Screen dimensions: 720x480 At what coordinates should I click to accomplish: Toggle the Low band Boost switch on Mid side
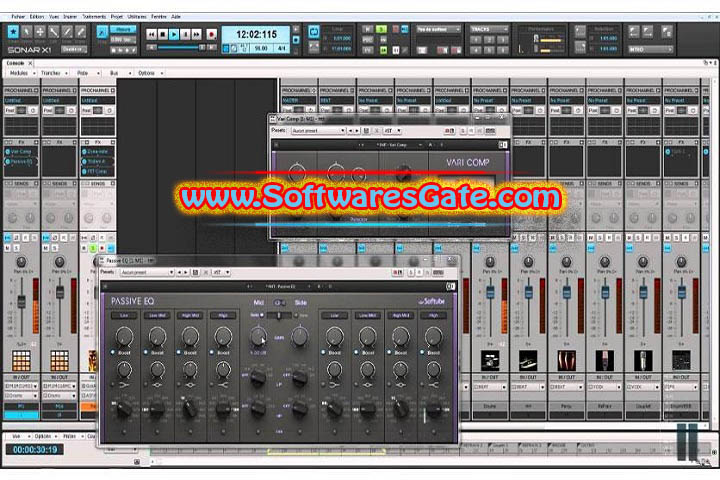click(113, 352)
